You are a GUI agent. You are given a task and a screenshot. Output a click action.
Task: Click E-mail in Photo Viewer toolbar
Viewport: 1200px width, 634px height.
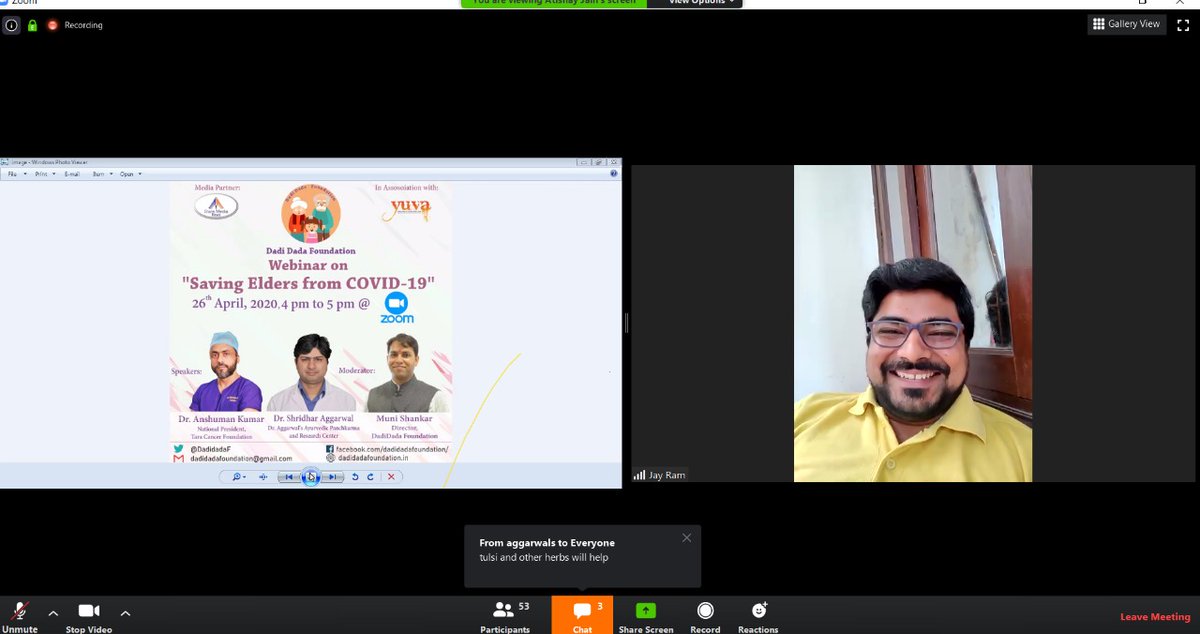click(x=72, y=174)
